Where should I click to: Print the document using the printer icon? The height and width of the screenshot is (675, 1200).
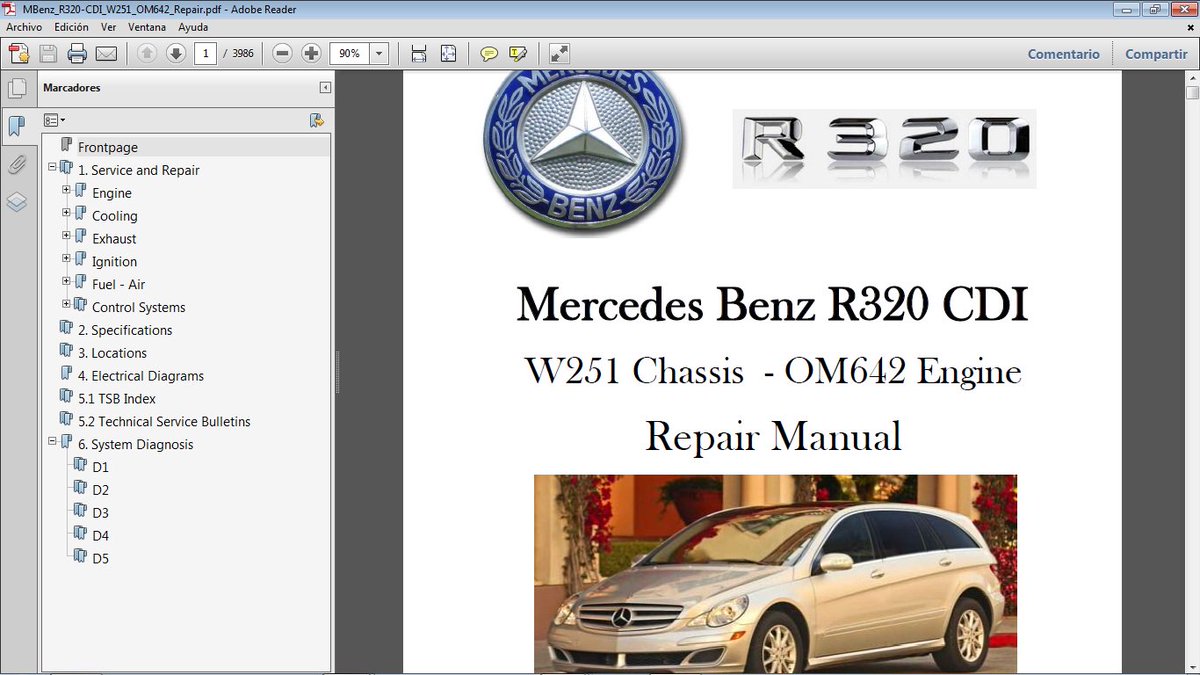(77, 53)
